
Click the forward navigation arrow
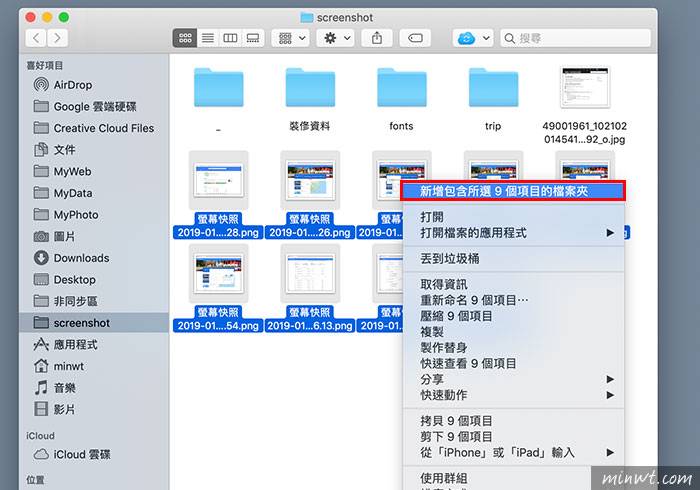click(x=60, y=38)
